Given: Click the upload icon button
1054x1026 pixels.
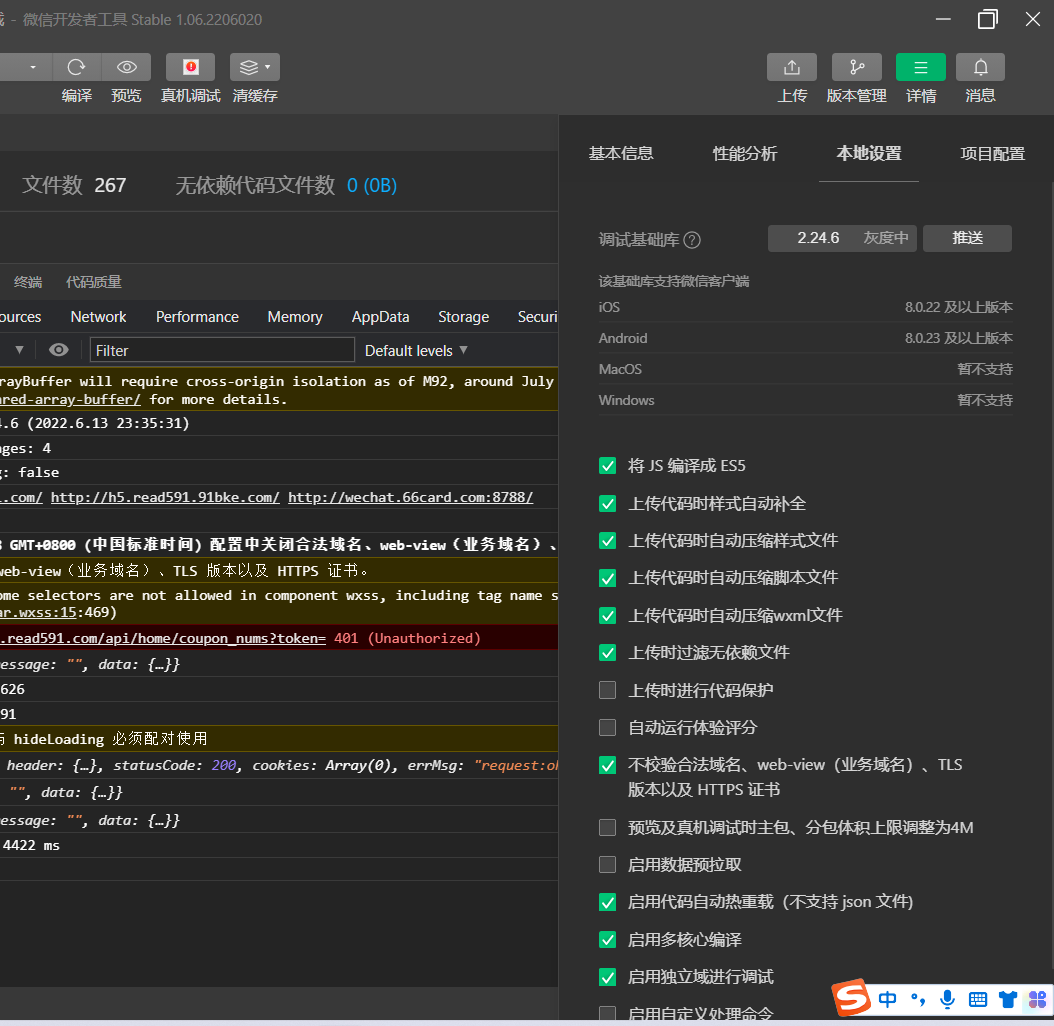Looking at the screenshot, I should (x=792, y=67).
